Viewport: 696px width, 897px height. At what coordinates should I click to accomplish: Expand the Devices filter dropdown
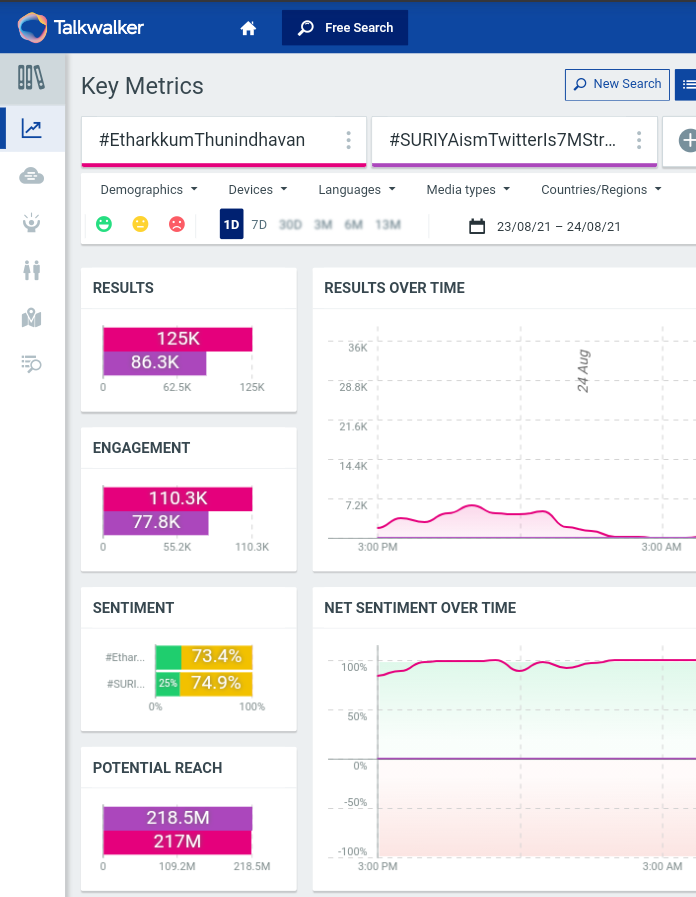click(x=257, y=190)
